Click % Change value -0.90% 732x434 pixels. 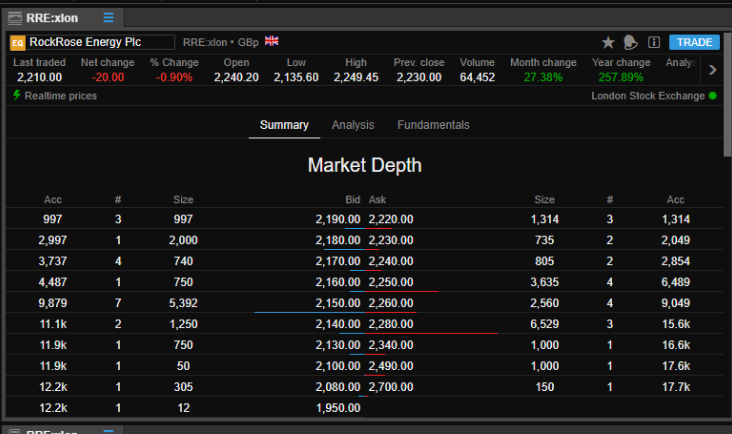tap(174, 77)
